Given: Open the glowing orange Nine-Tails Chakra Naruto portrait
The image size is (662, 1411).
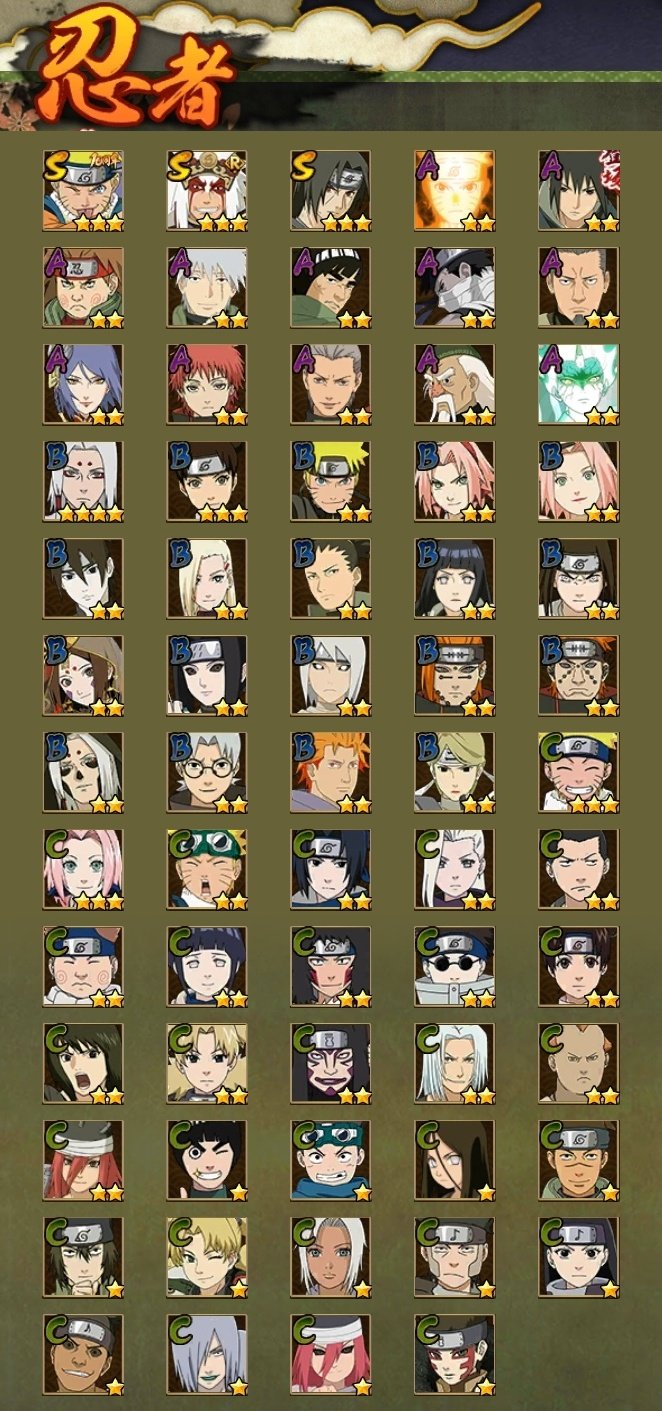Looking at the screenshot, I should pos(454,190).
